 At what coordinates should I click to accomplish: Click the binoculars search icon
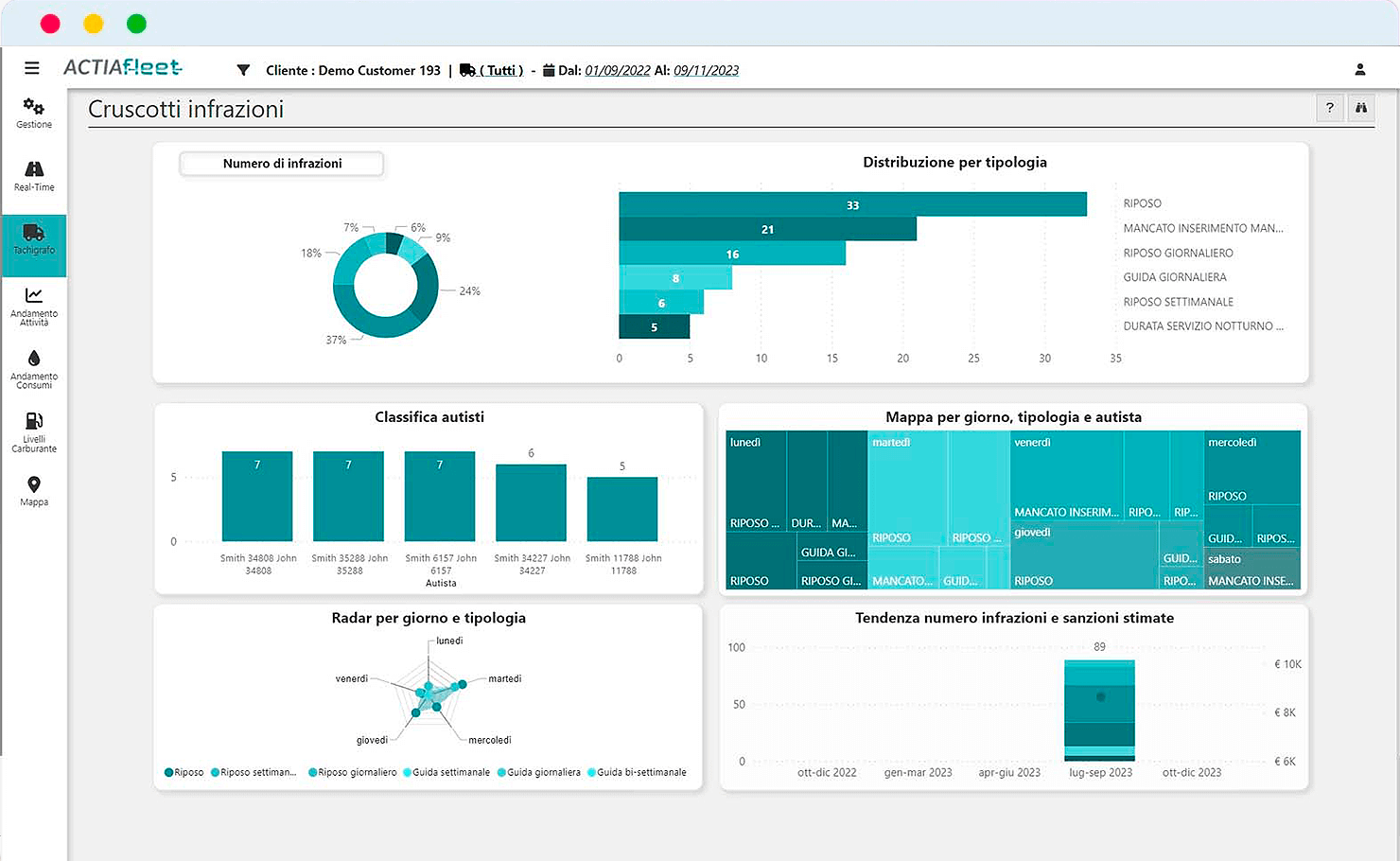[x=1360, y=108]
